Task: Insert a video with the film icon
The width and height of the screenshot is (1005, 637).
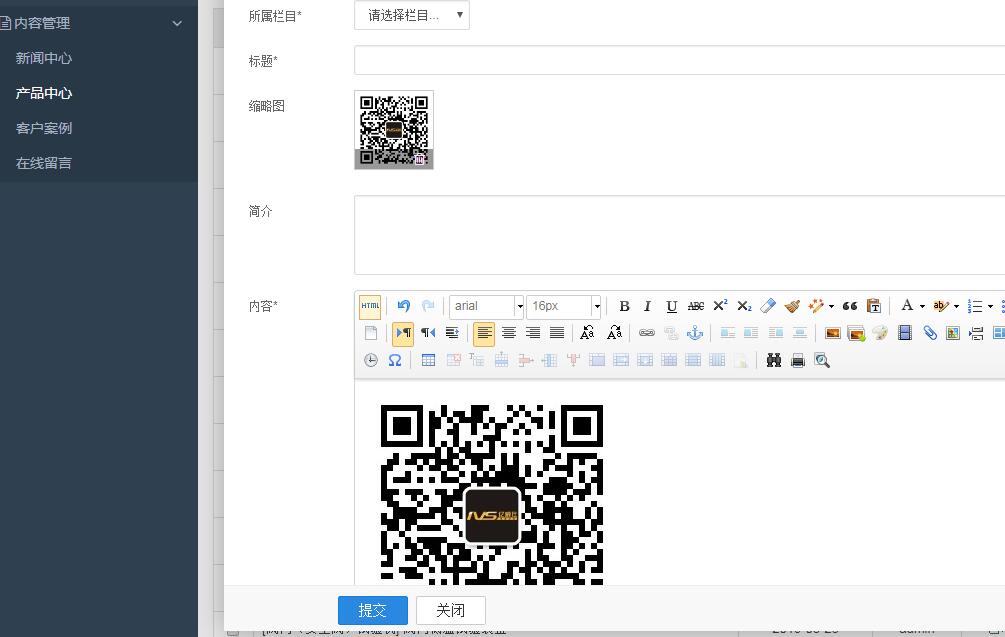Action: click(904, 333)
